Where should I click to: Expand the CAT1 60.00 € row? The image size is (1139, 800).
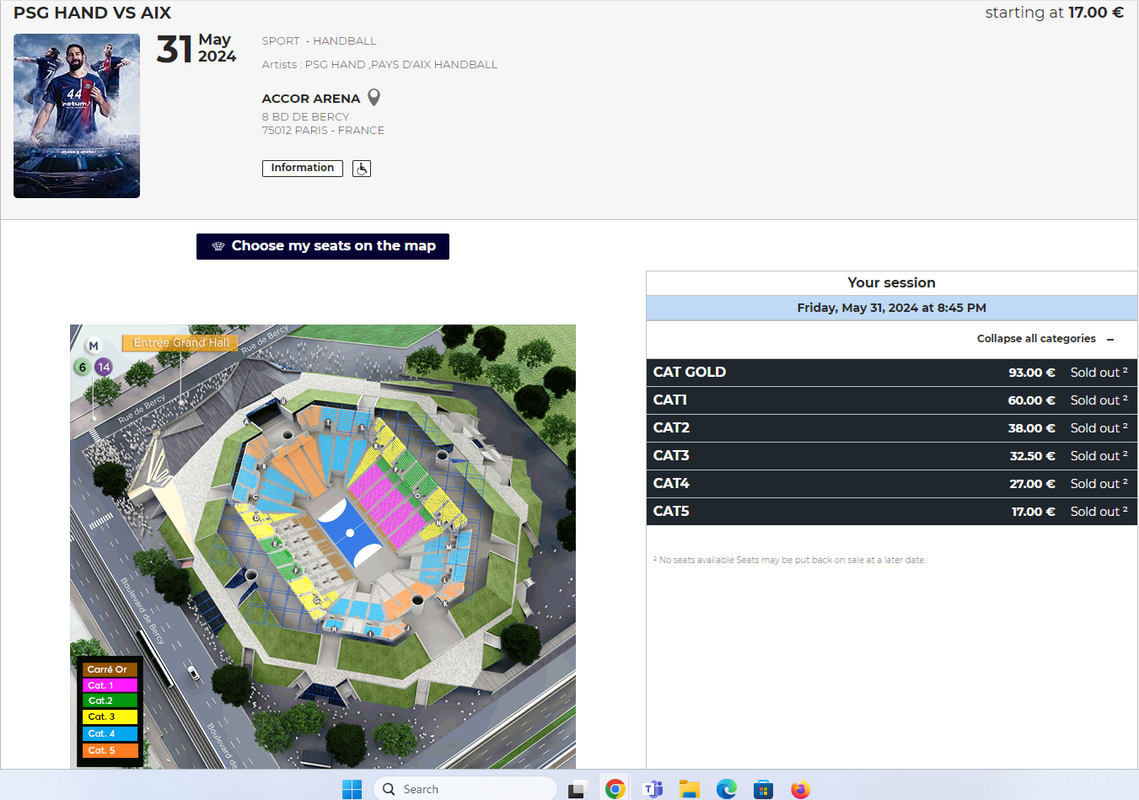pos(891,400)
